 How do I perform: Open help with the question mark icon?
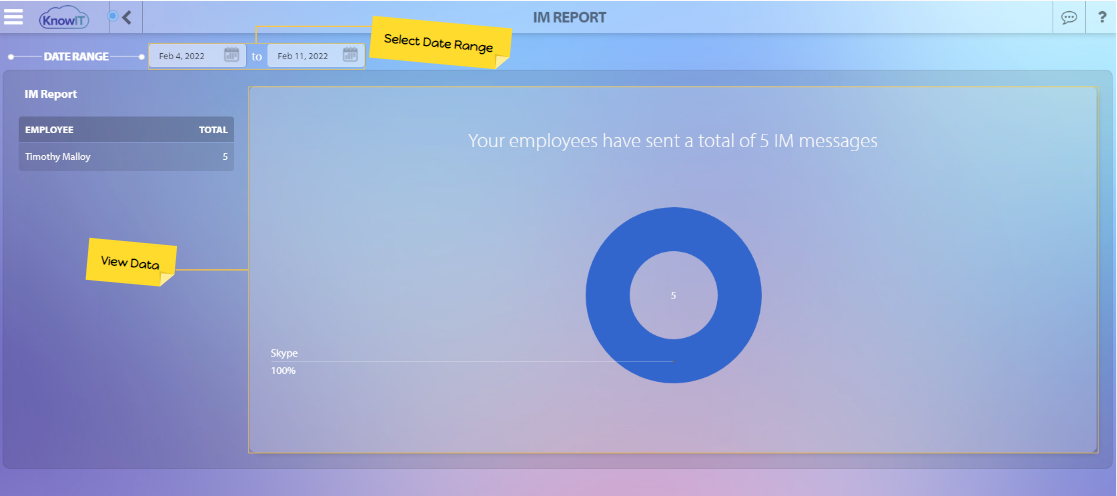1101,17
